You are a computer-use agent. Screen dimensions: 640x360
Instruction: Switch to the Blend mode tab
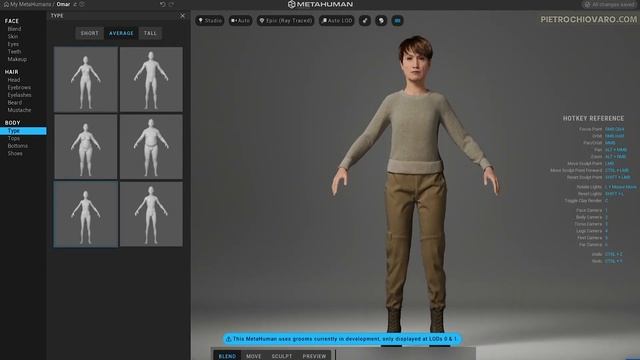point(227,356)
